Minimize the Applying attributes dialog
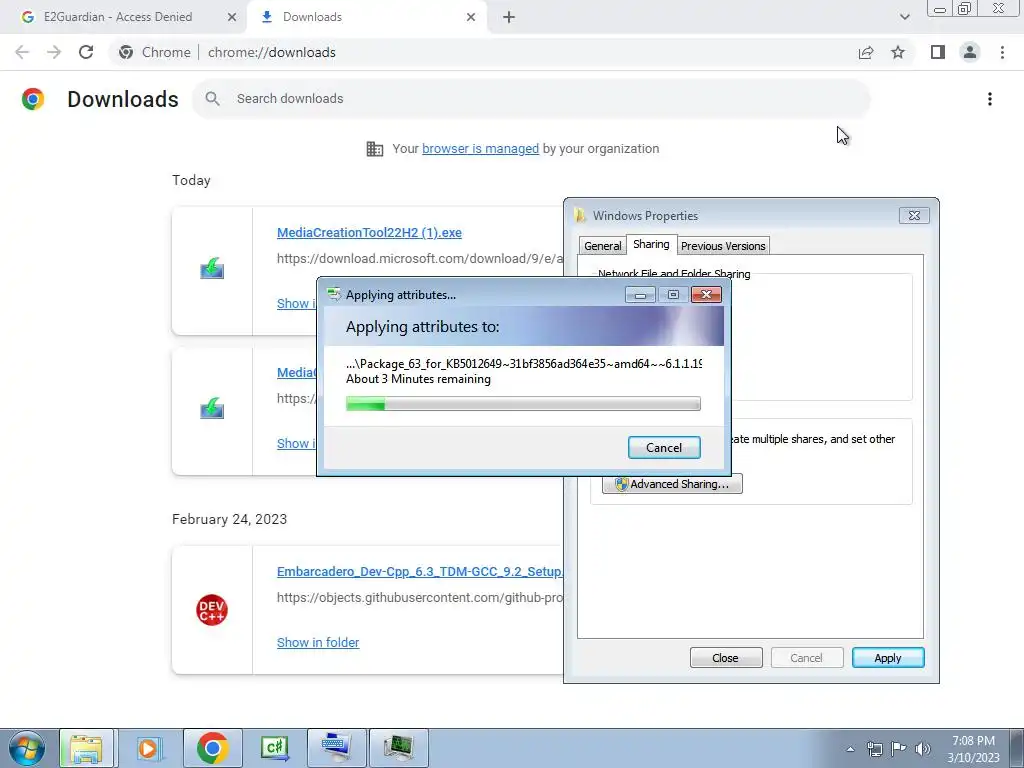 pyautogui.click(x=640, y=295)
